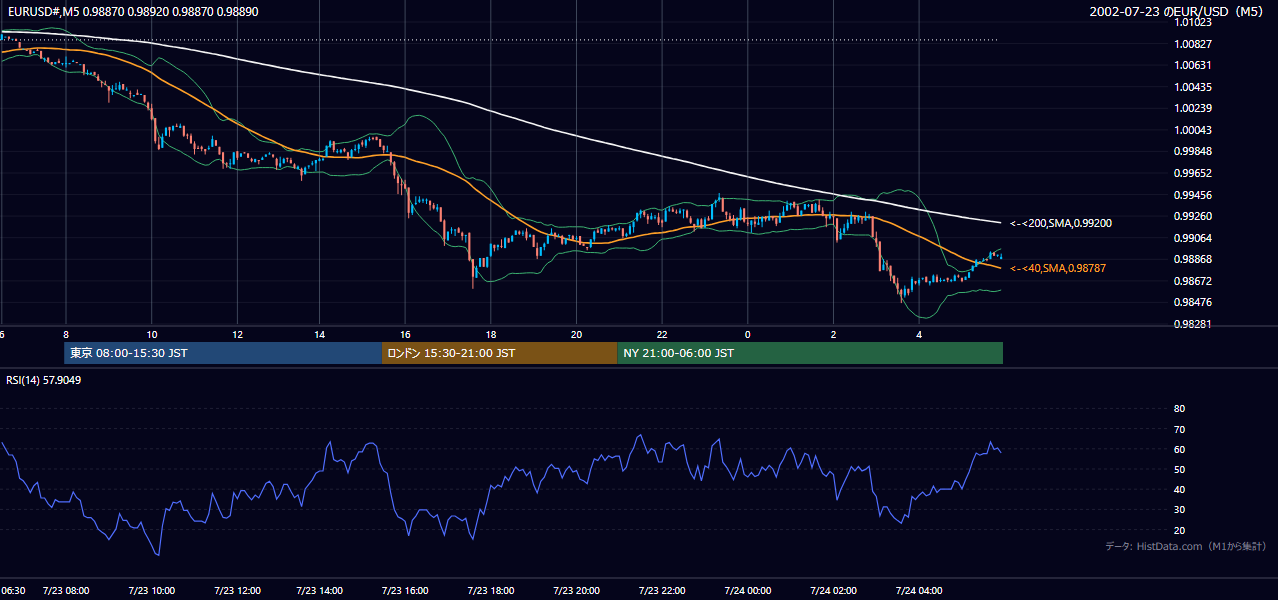Click hour label 8 on price chart axis
Screen dimensions: 1278x600
coord(66,334)
